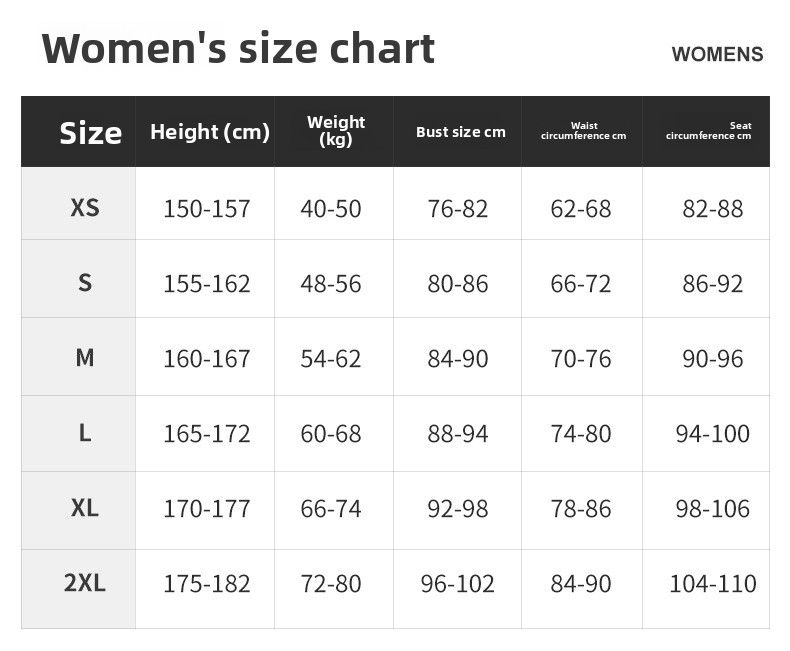Select the S size row label
Image resolution: width=790 pixels, height=651 pixels.
click(85, 282)
